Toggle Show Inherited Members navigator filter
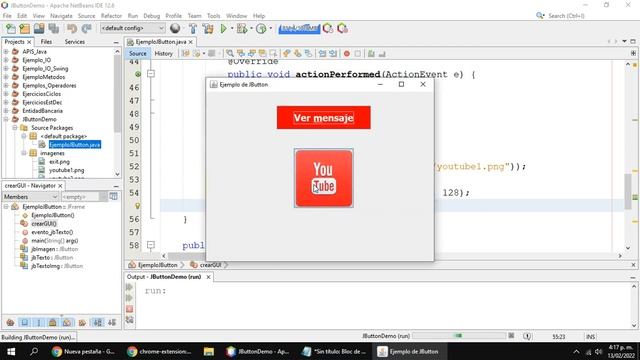The width and height of the screenshot is (640, 360). [10, 322]
